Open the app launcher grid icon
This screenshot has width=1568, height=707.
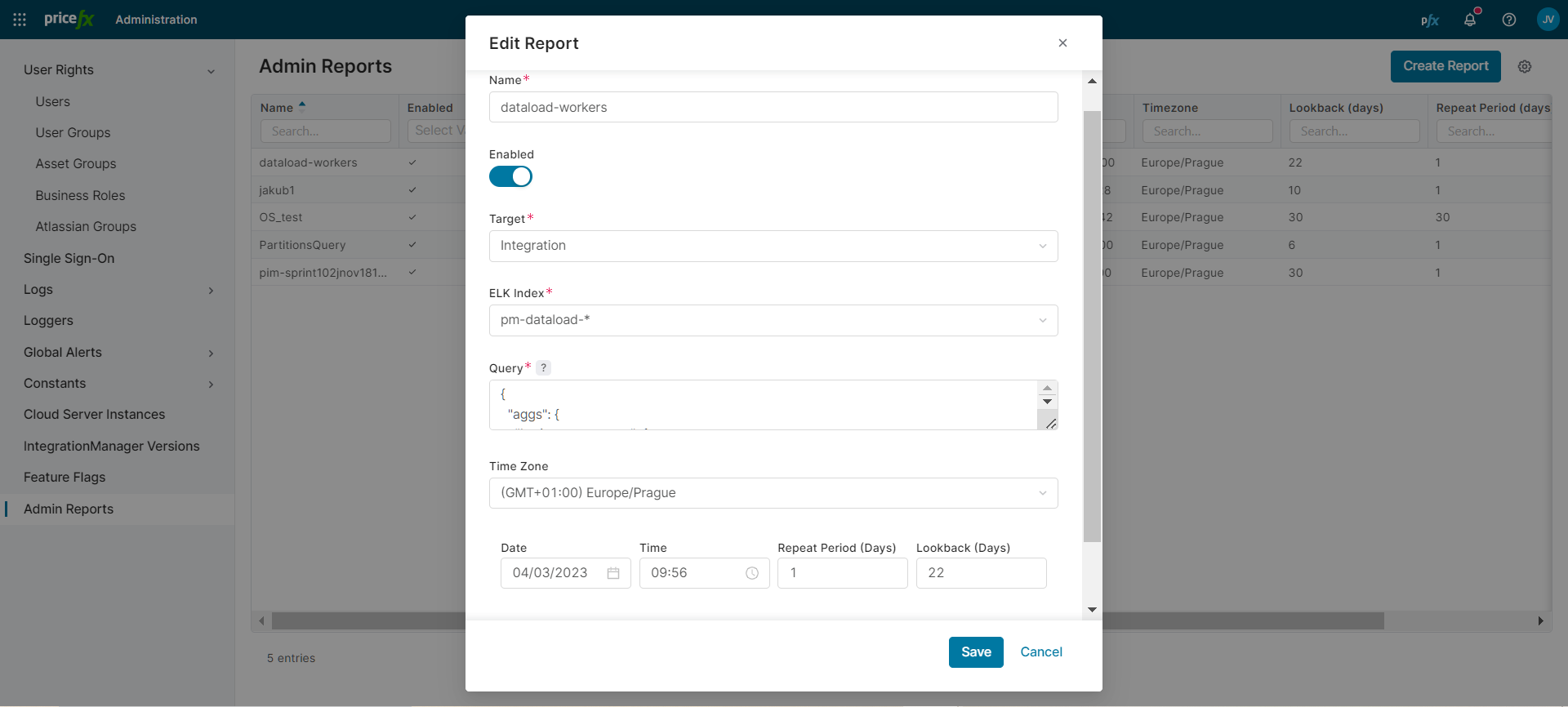(x=20, y=20)
